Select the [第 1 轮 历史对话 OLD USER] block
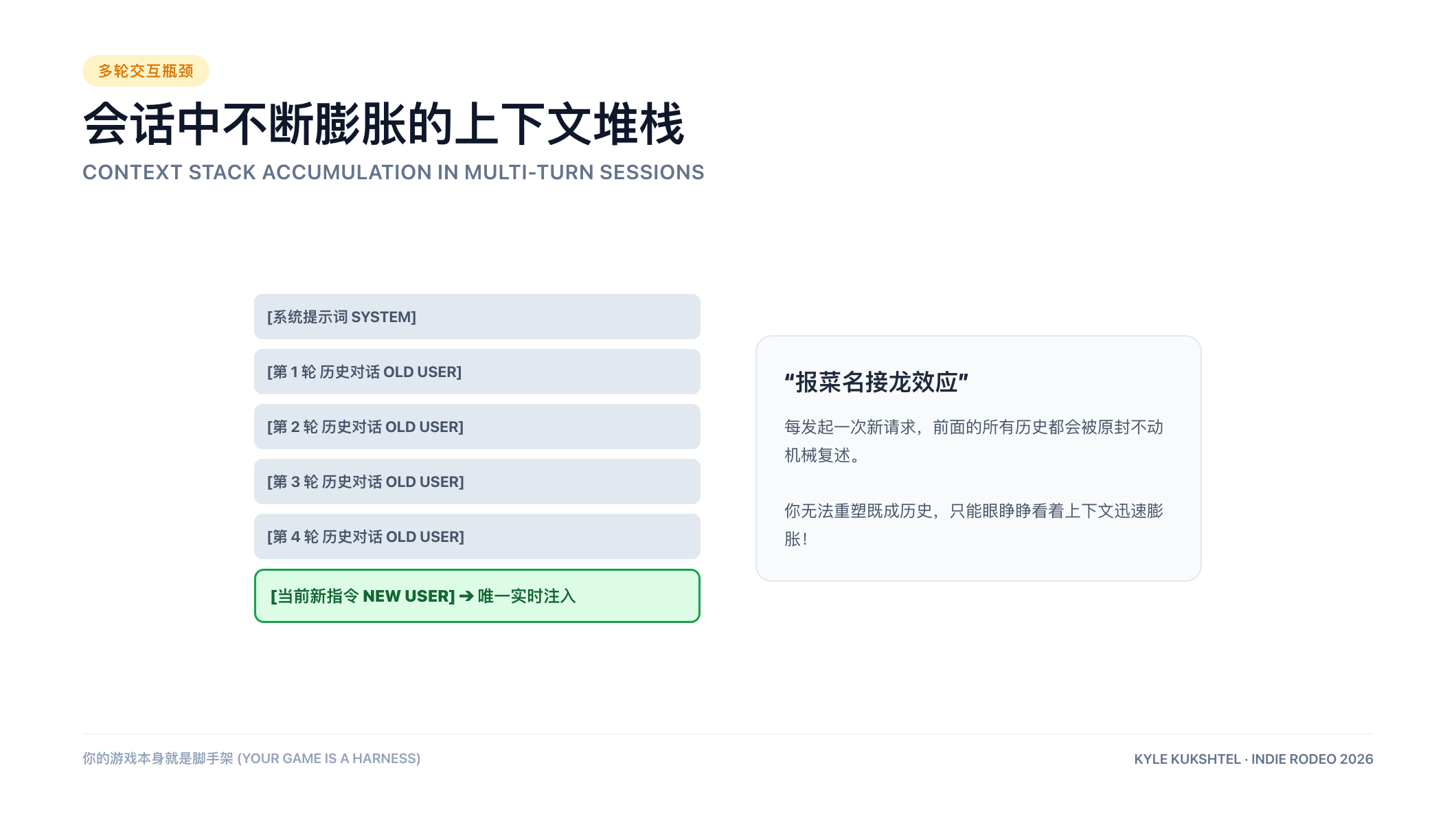The height and width of the screenshot is (816, 1456). coord(477,372)
